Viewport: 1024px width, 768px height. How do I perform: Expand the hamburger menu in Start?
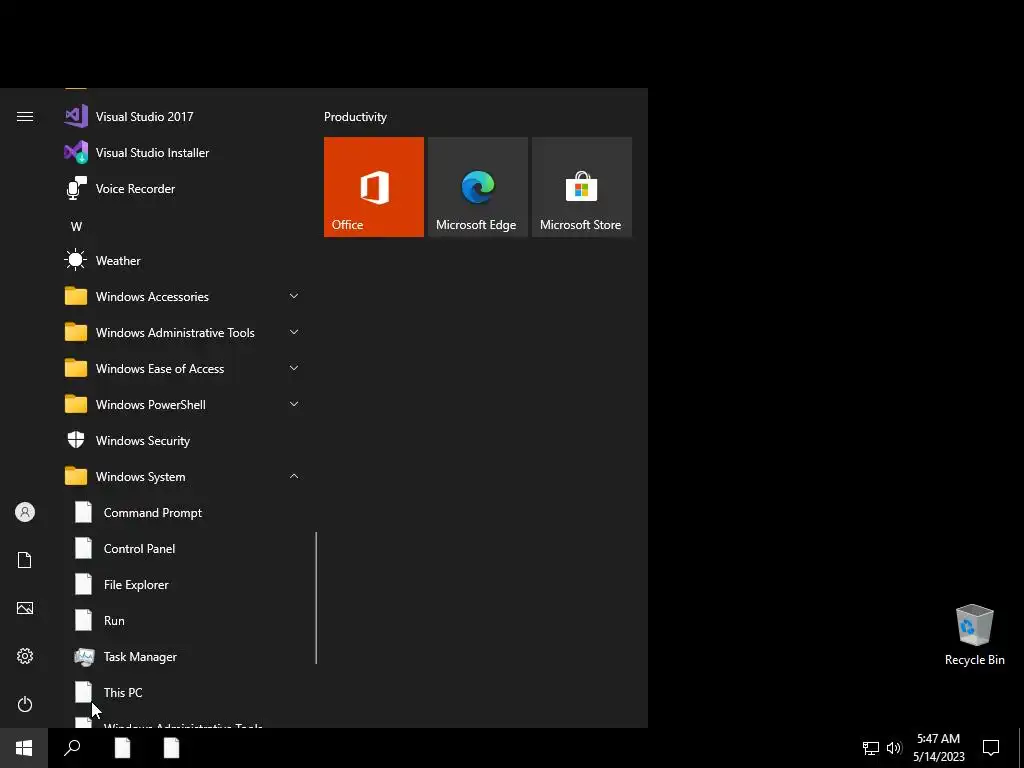(25, 117)
